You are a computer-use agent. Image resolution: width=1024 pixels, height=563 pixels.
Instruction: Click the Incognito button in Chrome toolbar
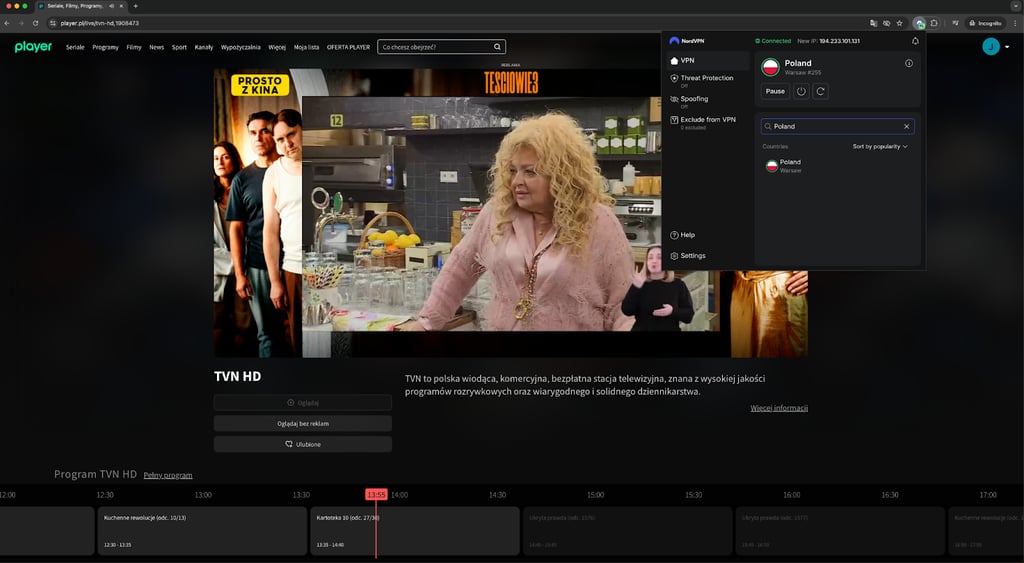(985, 23)
